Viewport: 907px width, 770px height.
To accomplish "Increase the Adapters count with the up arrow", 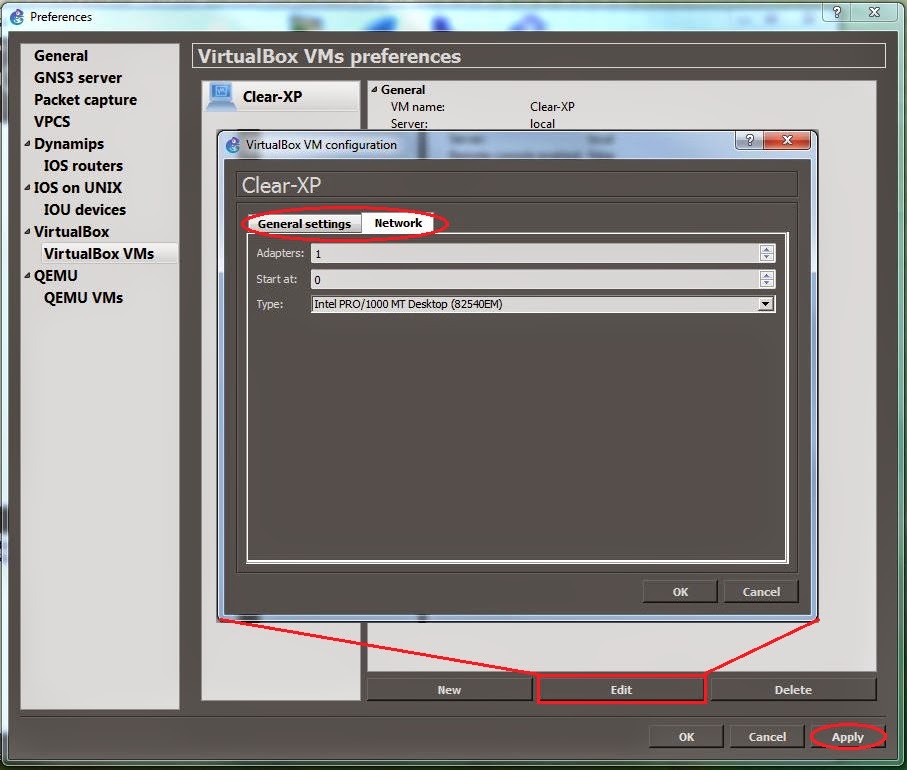I will click(x=767, y=249).
